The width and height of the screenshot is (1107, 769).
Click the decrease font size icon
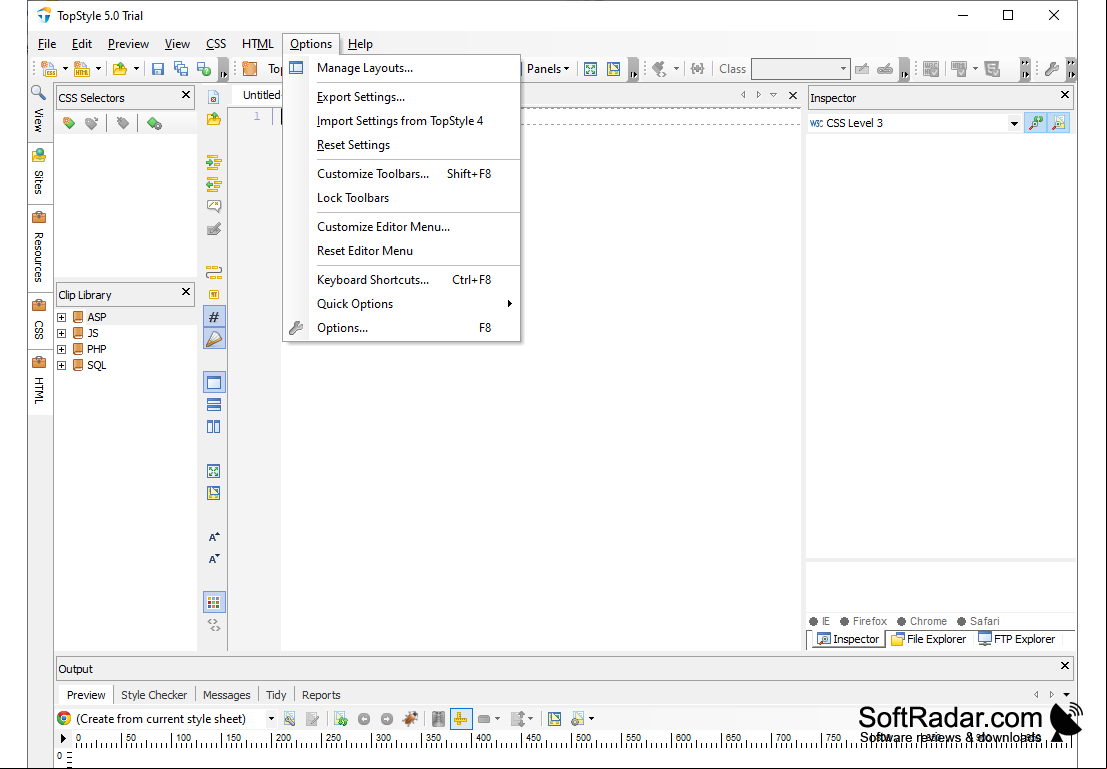point(214,559)
